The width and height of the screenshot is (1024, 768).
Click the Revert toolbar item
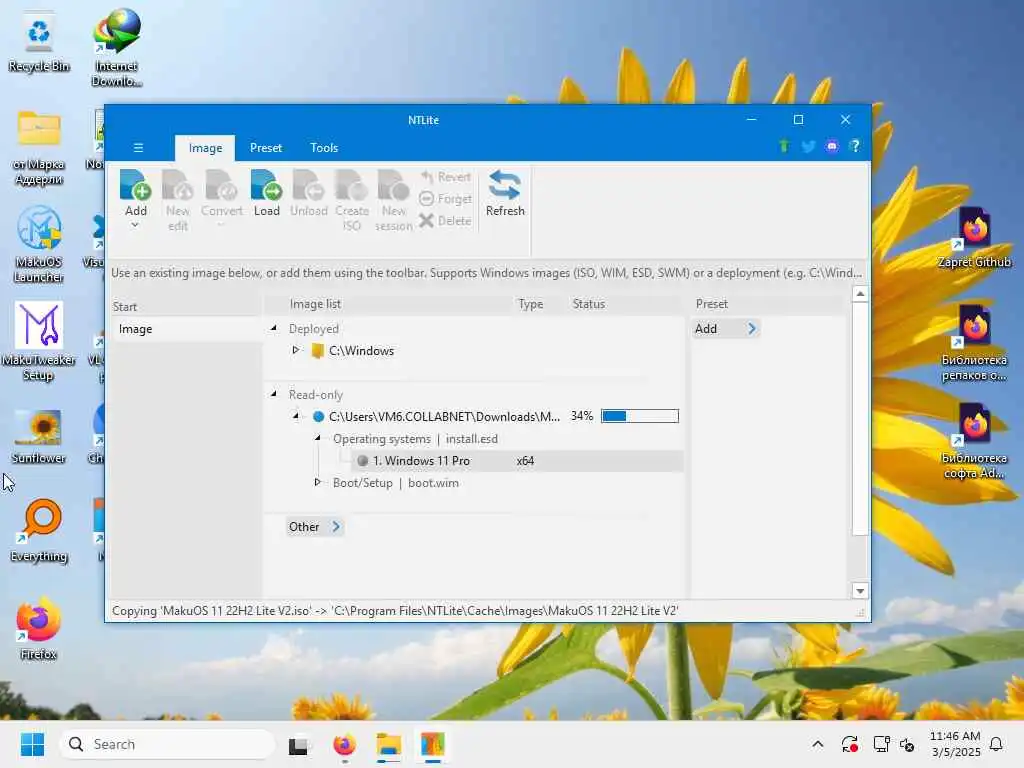coord(446,177)
